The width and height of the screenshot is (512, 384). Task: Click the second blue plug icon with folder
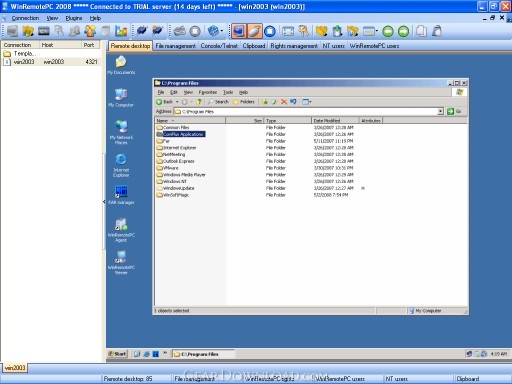(157, 31)
